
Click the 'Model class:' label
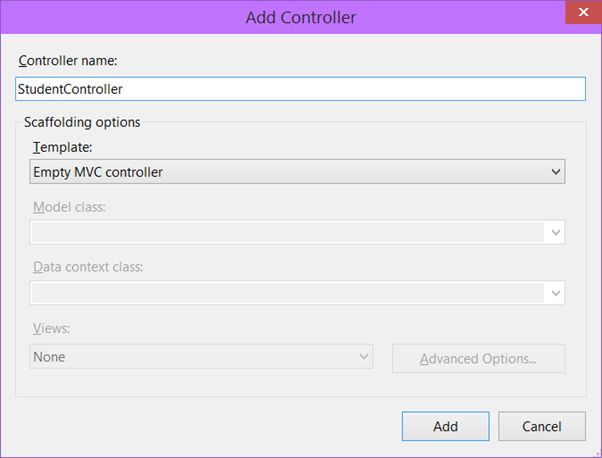click(x=69, y=207)
